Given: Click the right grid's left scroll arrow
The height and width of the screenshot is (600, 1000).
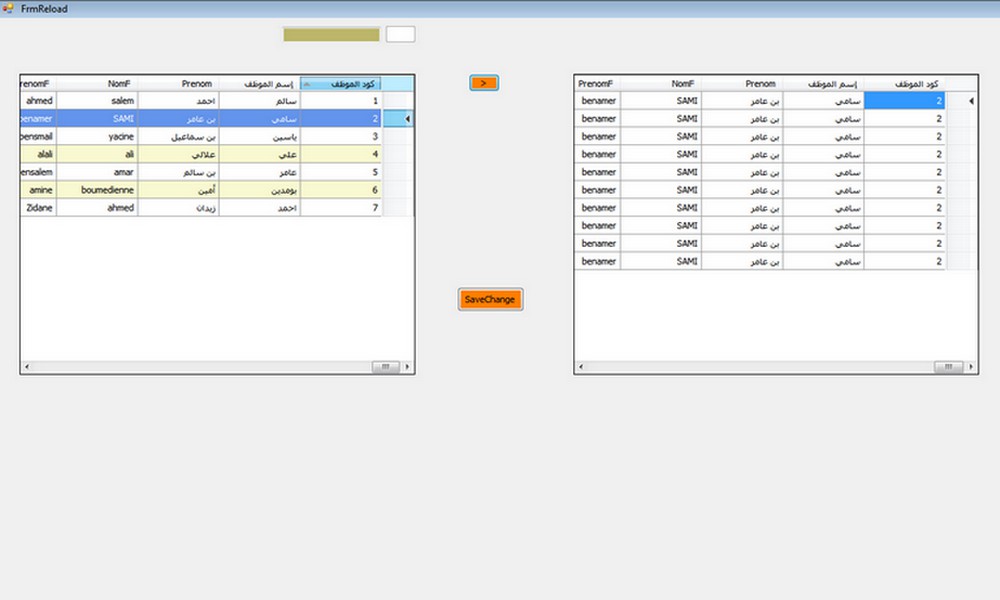Looking at the screenshot, I should point(581,367).
